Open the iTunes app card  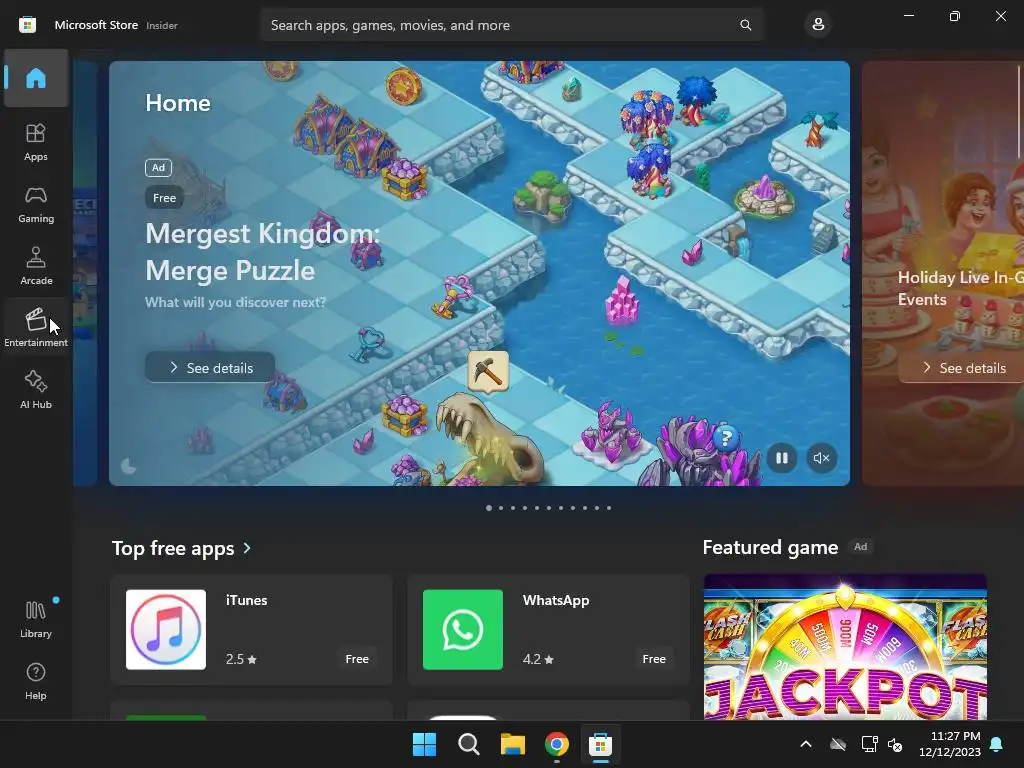(x=251, y=630)
